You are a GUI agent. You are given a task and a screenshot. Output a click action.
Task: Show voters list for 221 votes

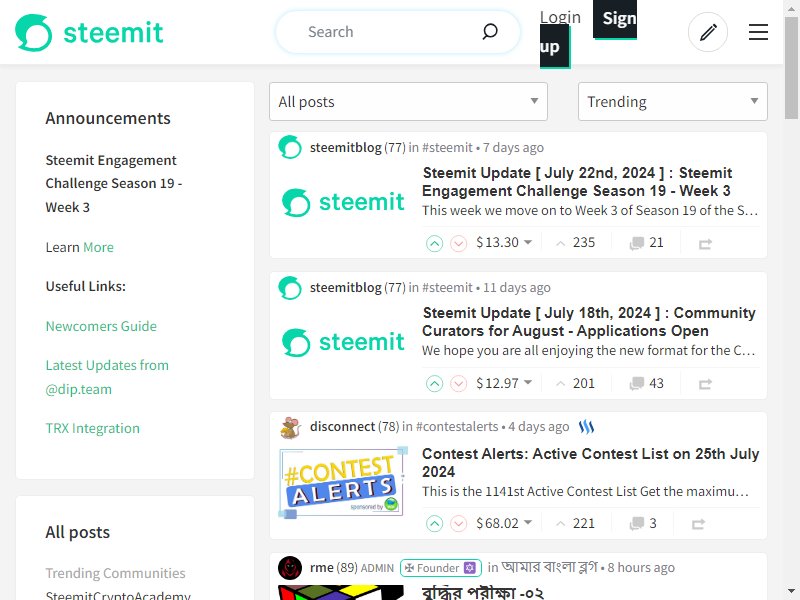[x=576, y=523]
